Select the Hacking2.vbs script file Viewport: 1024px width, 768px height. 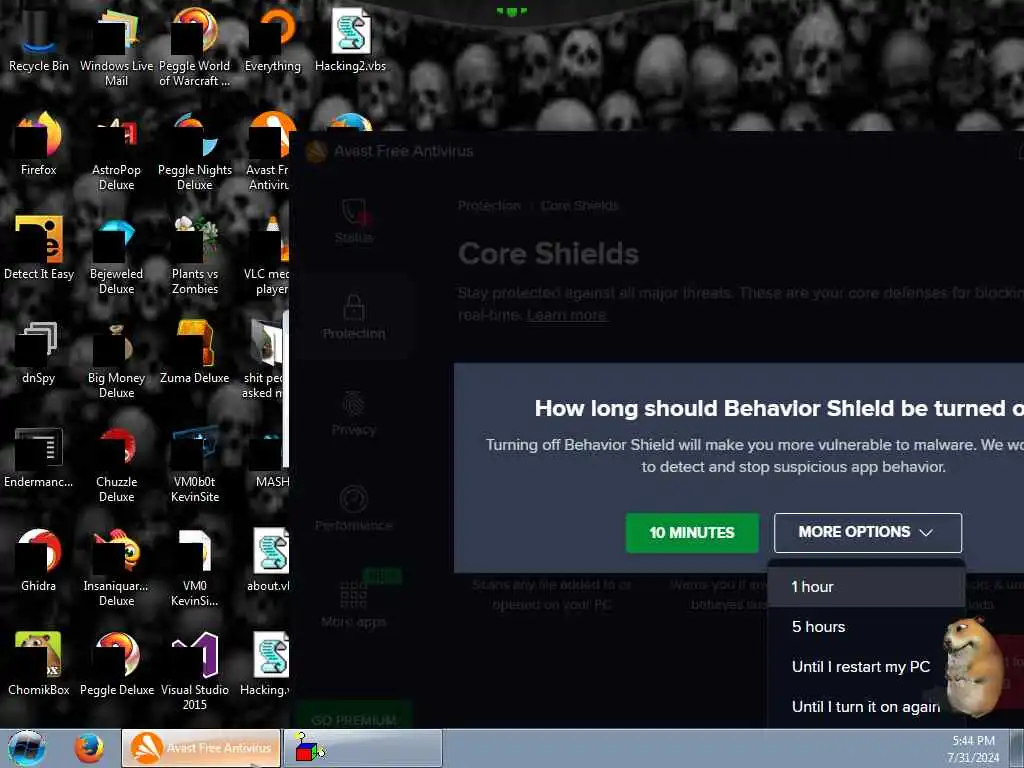pos(351,39)
